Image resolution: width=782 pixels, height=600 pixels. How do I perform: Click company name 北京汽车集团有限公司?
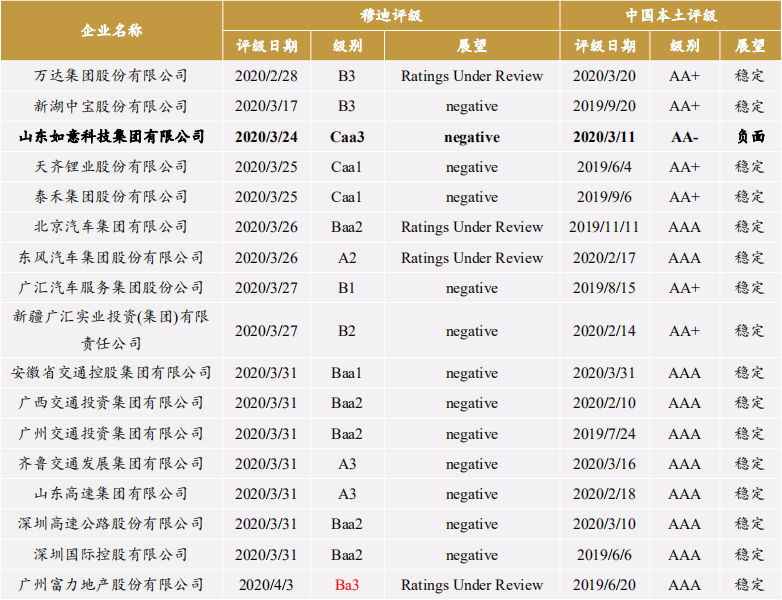coord(111,227)
